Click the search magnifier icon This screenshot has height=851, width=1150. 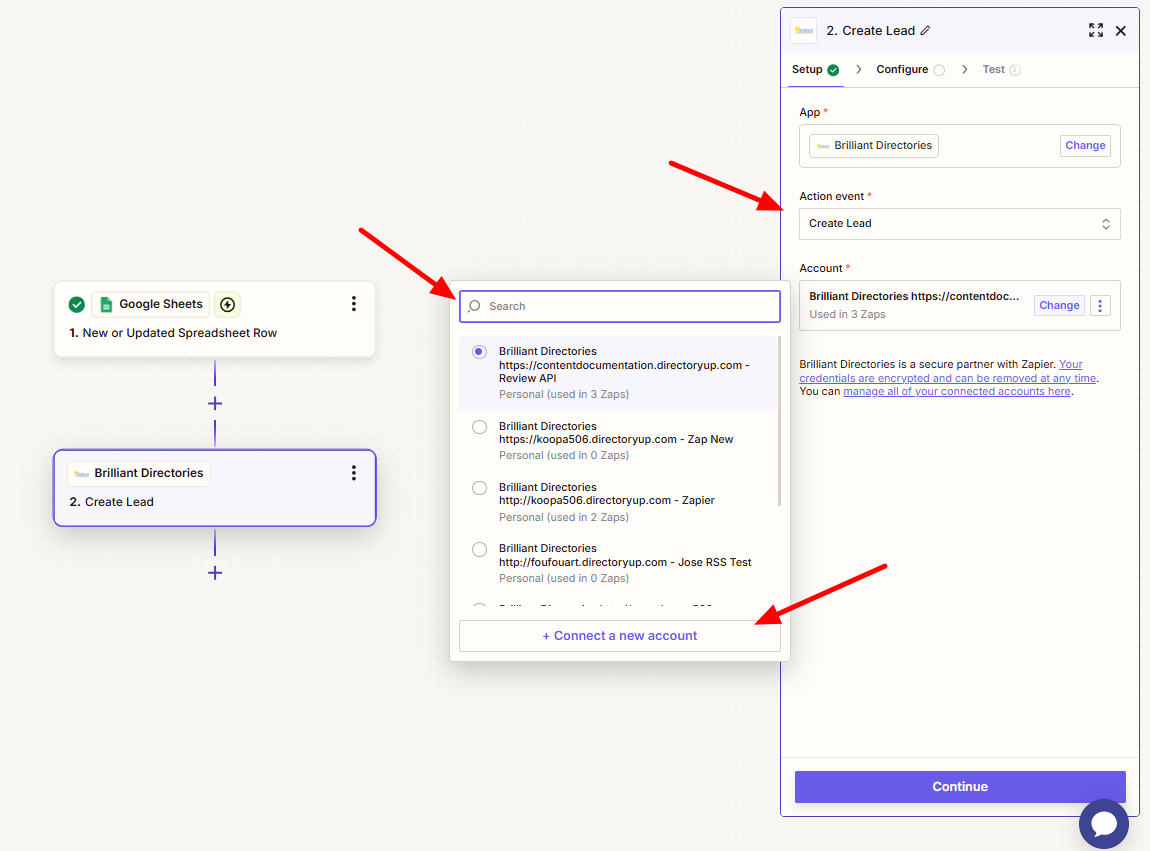[475, 306]
